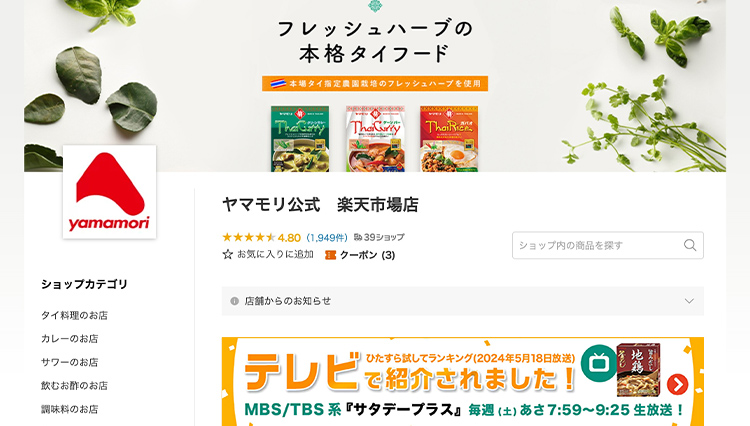Open the 店舗からのお知らせ notice bar
Screen dimensions: 750x426
[463, 301]
